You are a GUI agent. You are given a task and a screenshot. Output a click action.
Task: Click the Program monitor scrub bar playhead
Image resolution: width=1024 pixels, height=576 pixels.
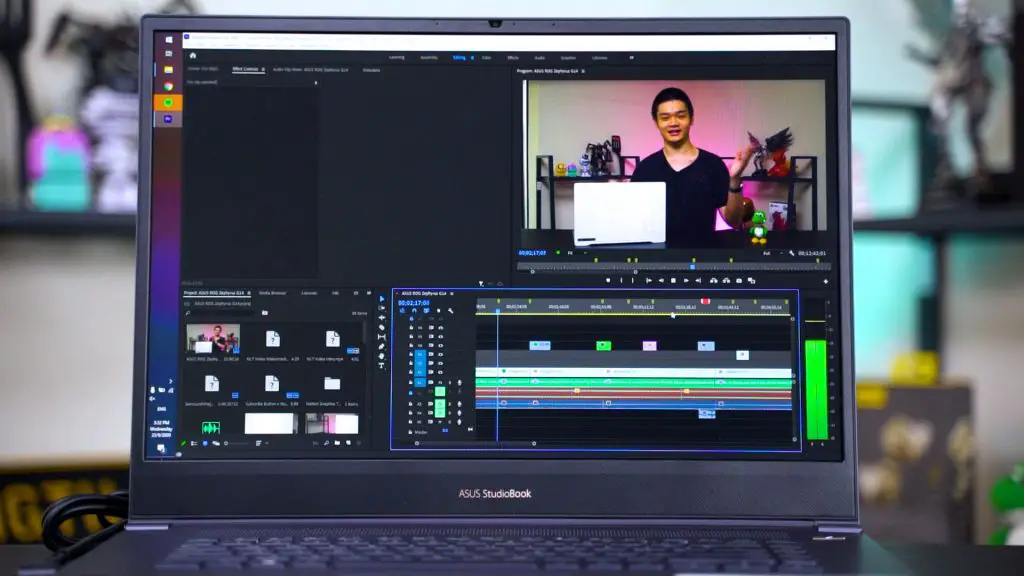click(x=692, y=266)
